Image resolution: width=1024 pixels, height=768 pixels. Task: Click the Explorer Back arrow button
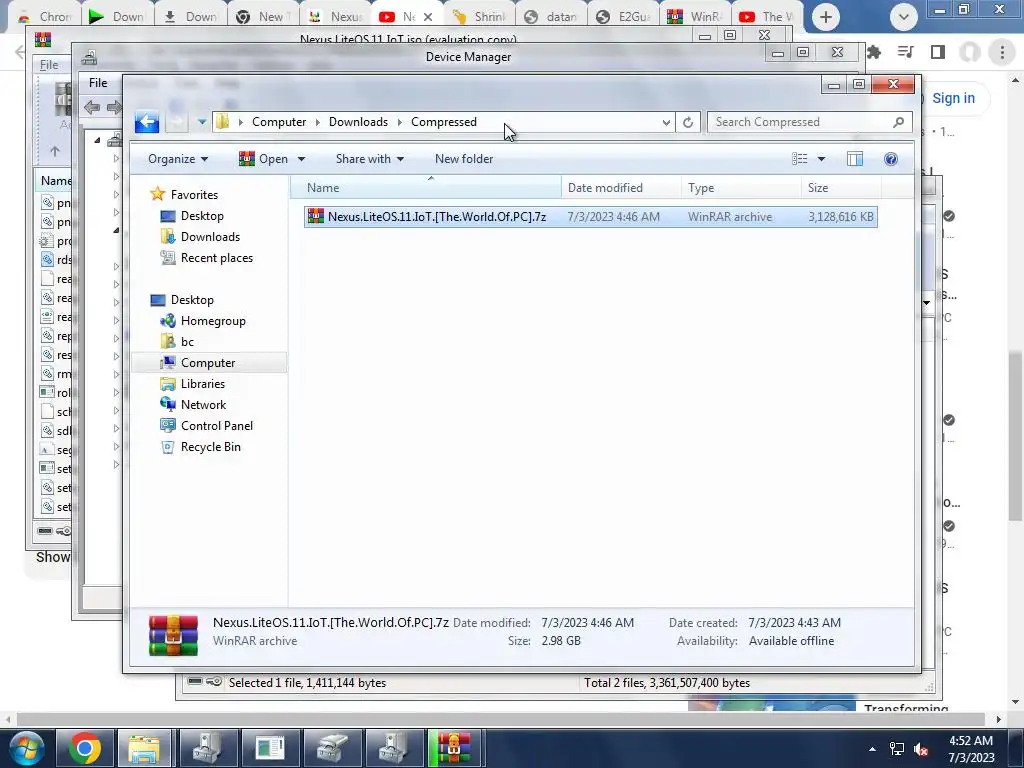click(x=147, y=122)
